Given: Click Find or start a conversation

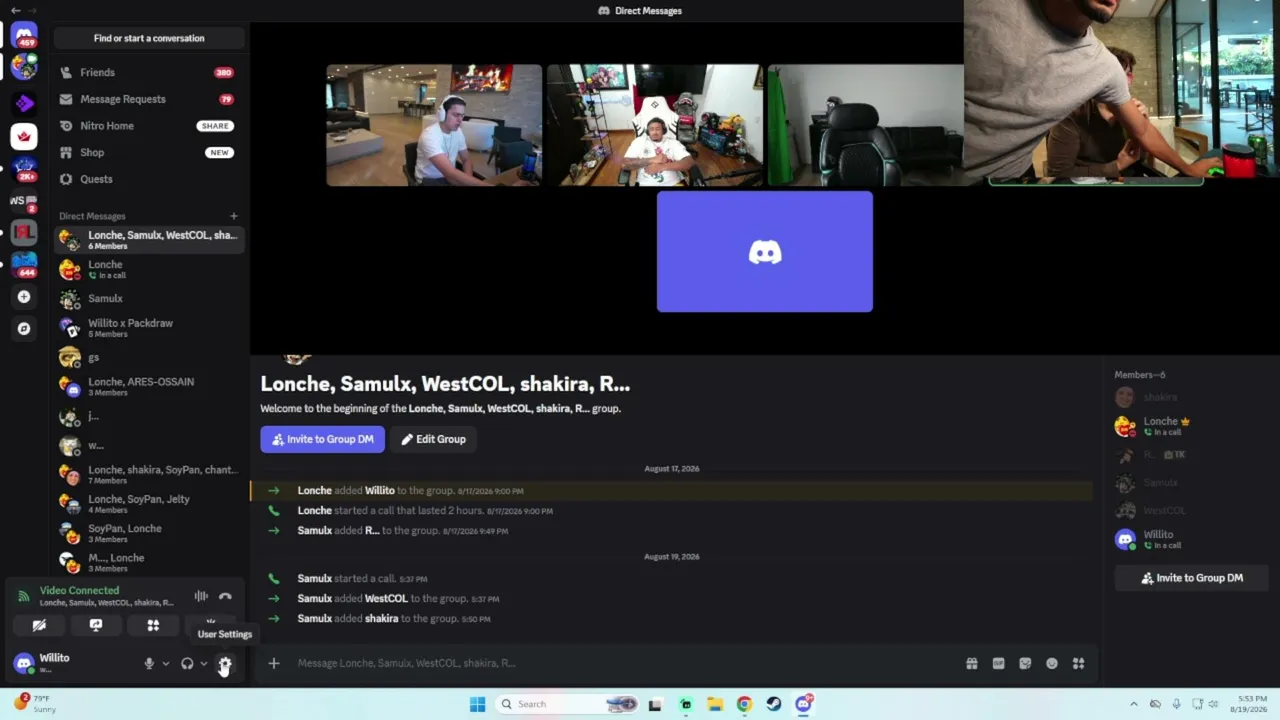Looking at the screenshot, I should pyautogui.click(x=149, y=38).
